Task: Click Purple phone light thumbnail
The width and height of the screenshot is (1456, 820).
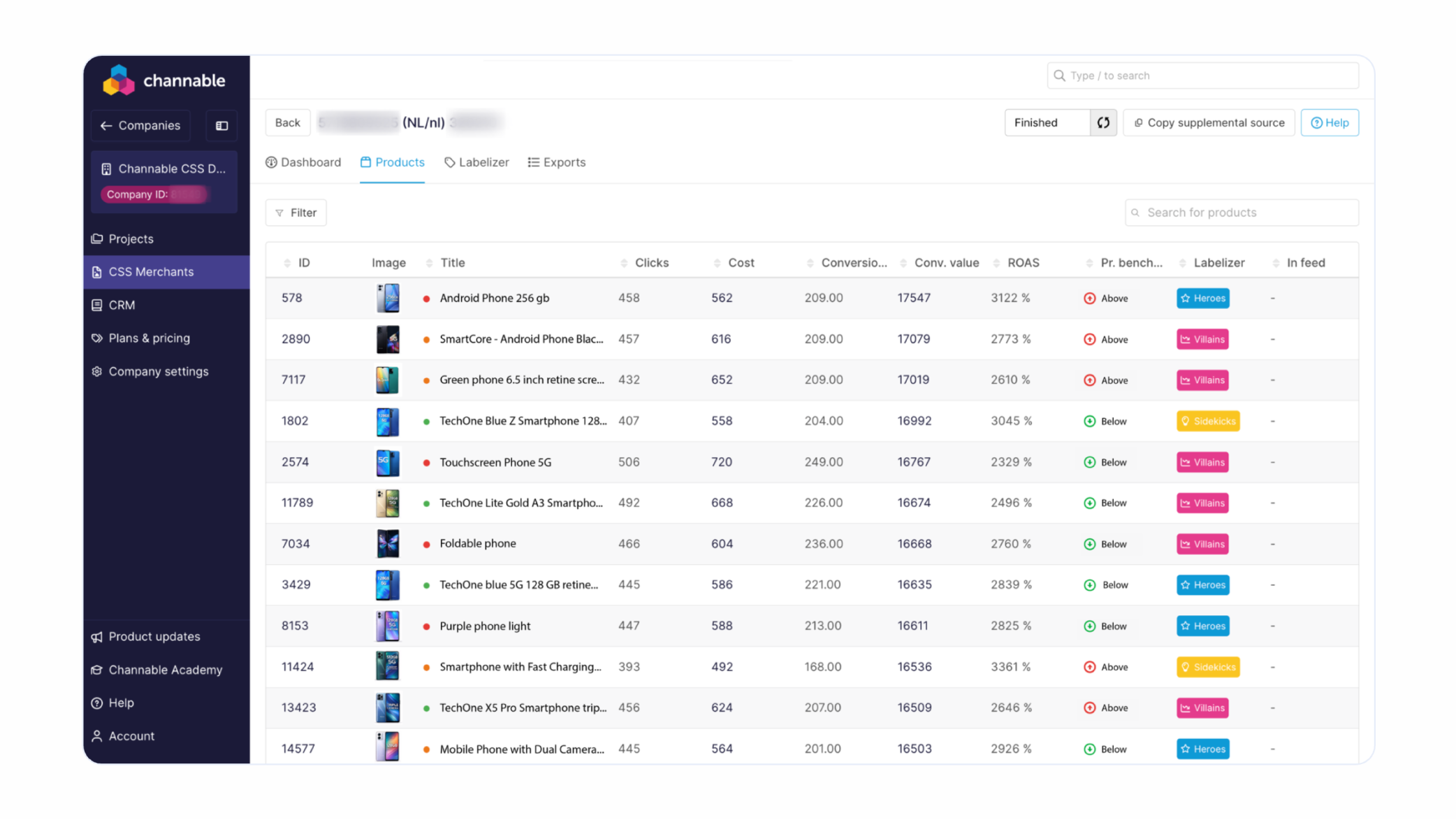Action: [x=388, y=626]
